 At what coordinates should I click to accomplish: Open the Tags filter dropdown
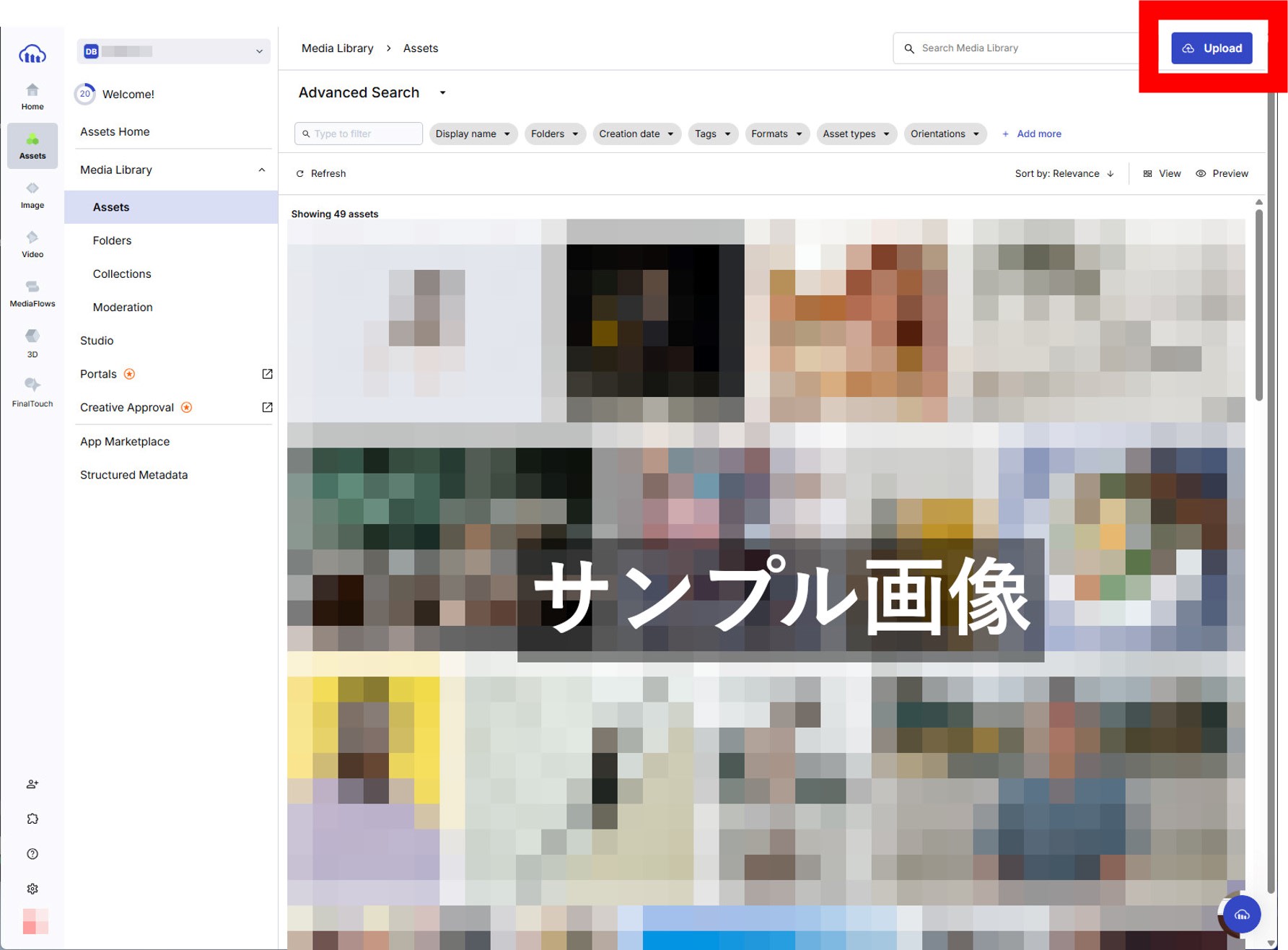713,134
